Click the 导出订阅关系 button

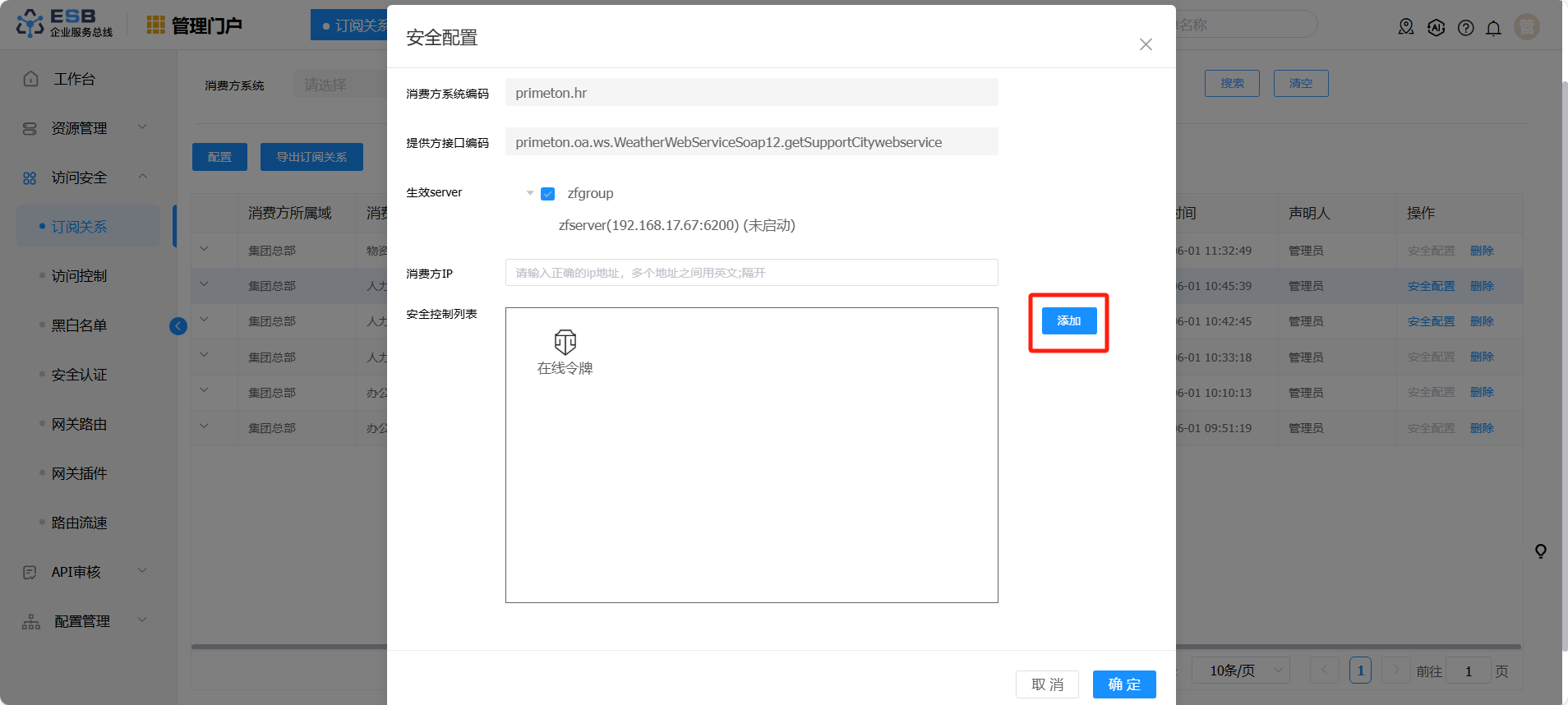pos(311,157)
